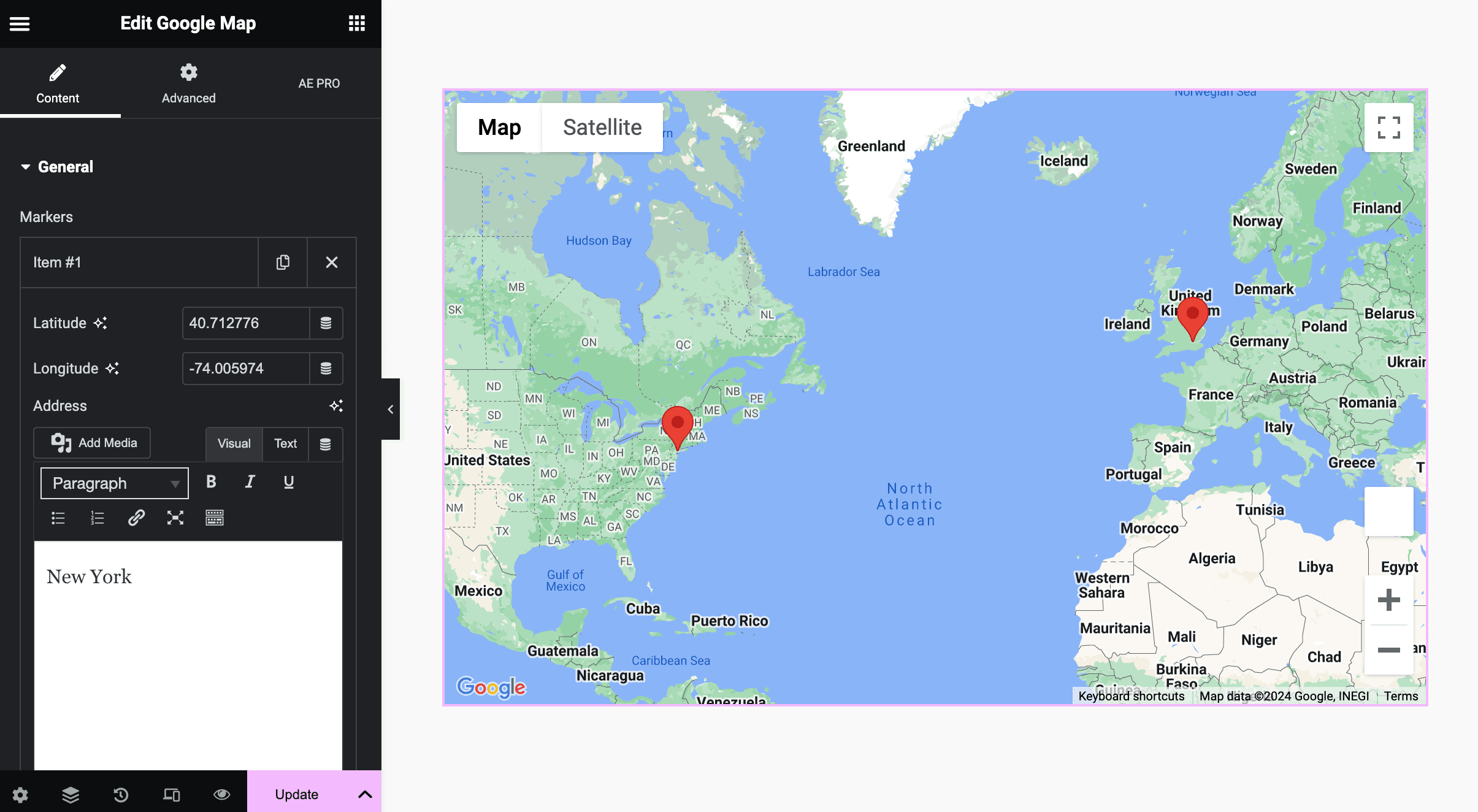Screen dimensions: 1478x812
Task: Open the Navigator layers panel
Action: (71, 795)
